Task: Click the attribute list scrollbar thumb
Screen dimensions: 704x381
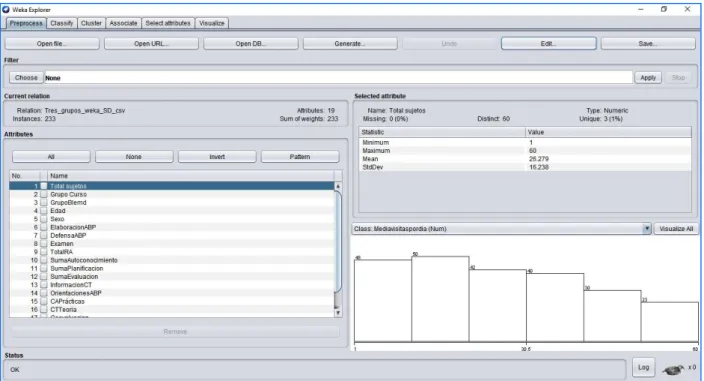Action: coord(338,242)
